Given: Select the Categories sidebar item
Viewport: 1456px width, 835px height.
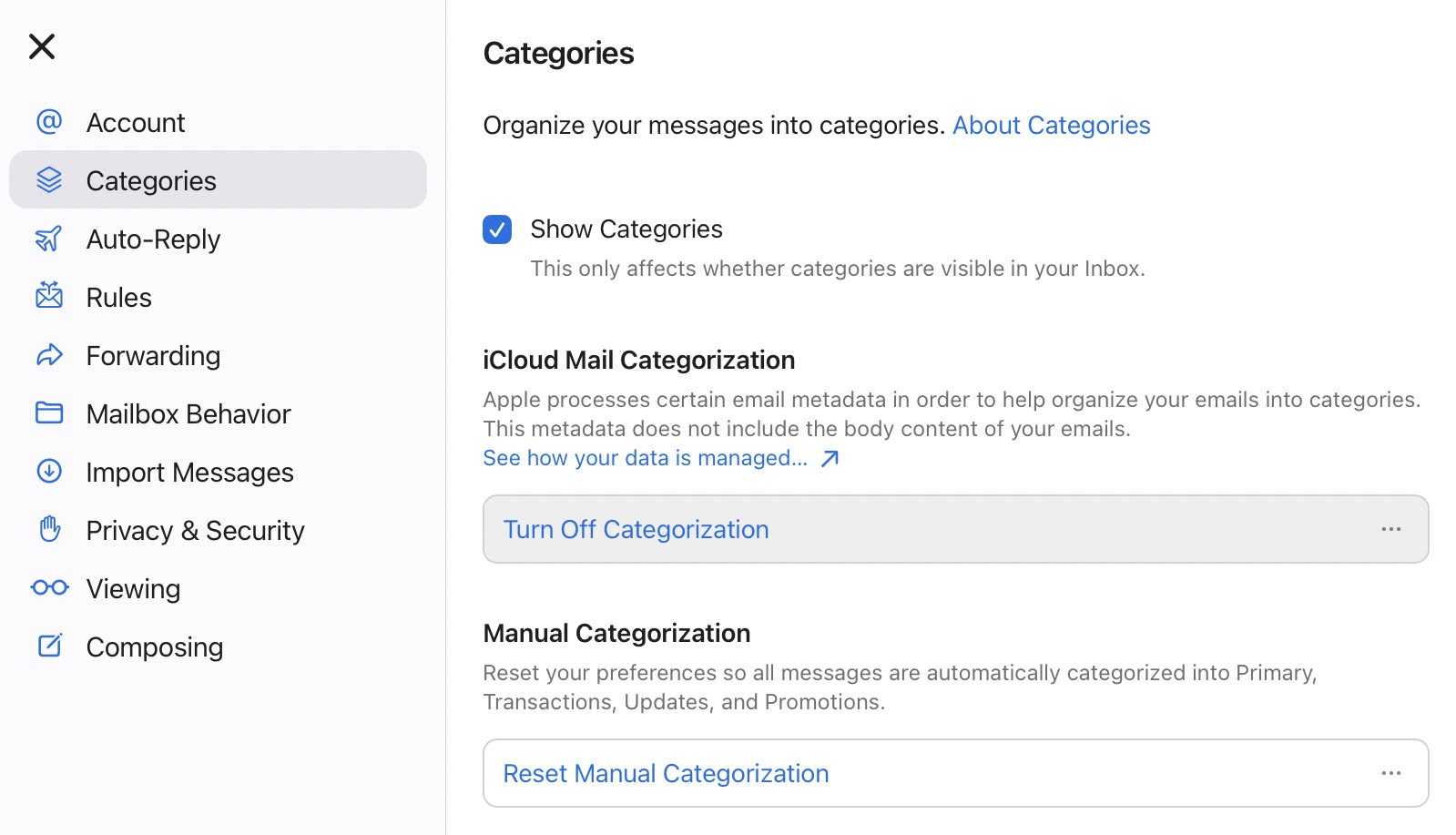Looking at the screenshot, I should [218, 180].
